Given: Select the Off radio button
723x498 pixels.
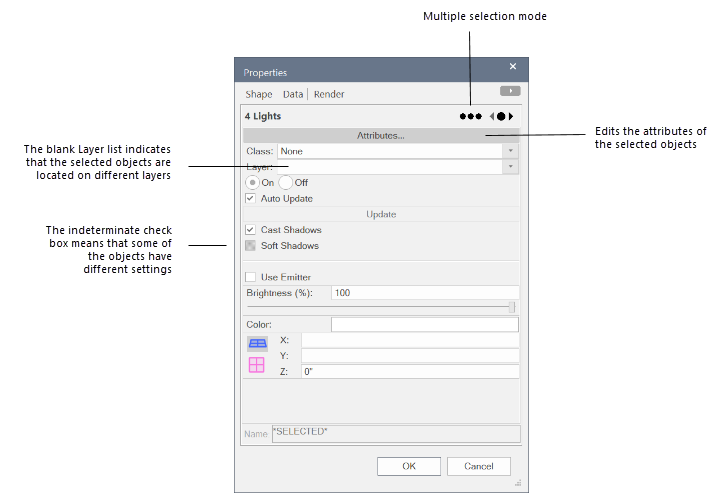Looking at the screenshot, I should tap(286, 183).
